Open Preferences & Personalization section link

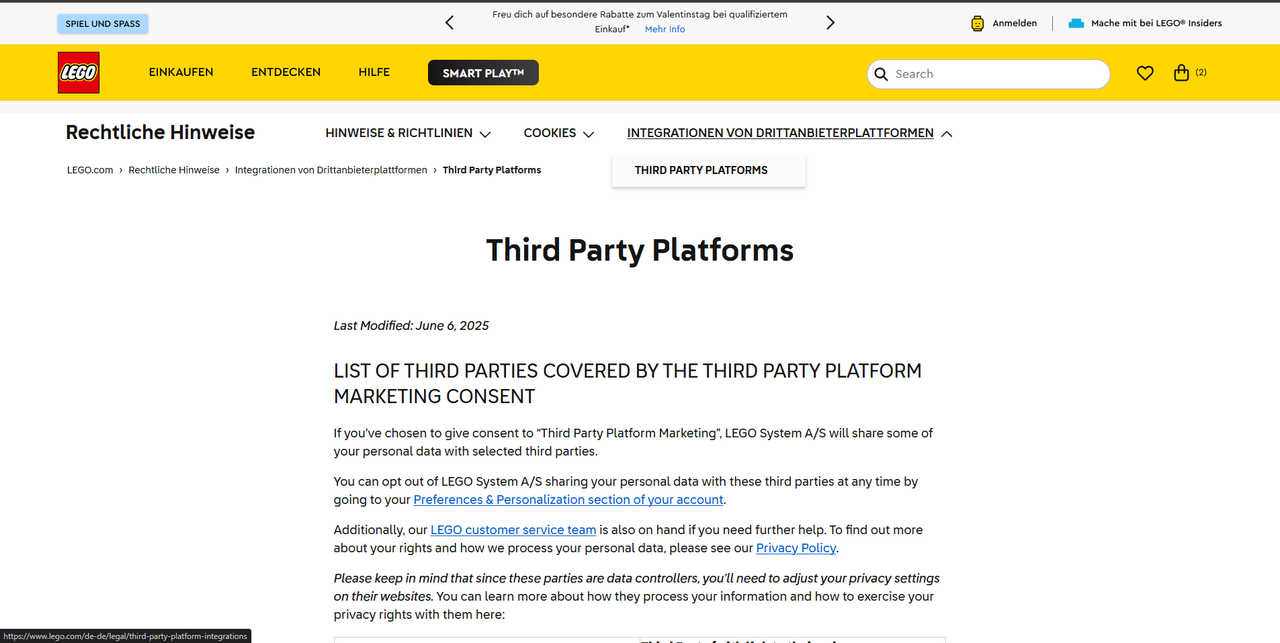click(x=568, y=499)
